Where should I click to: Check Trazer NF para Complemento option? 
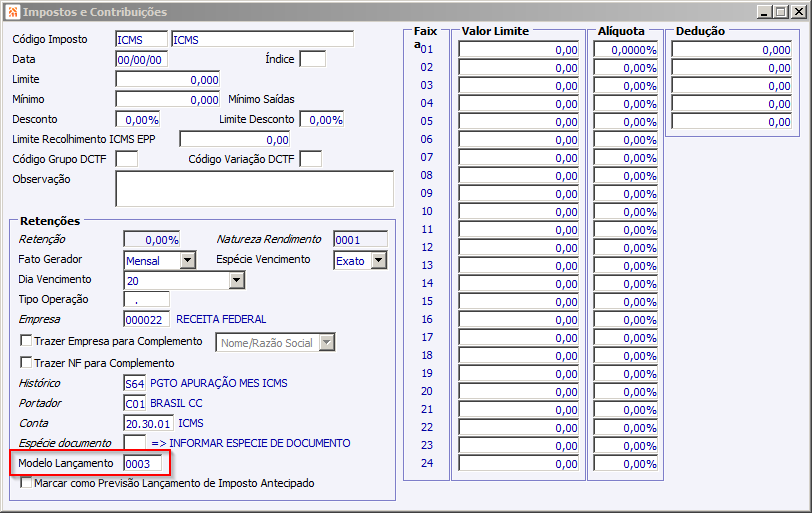point(26,362)
